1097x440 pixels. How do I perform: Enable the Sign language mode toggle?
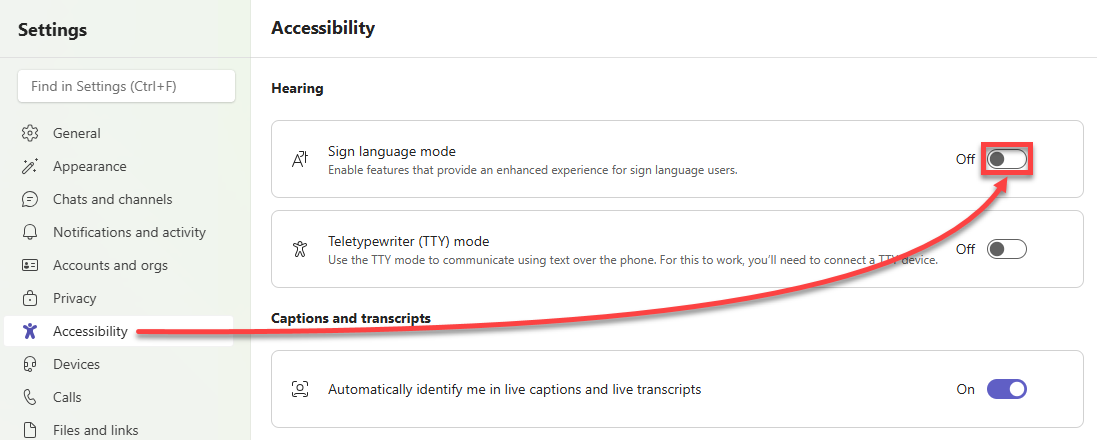coord(1006,159)
